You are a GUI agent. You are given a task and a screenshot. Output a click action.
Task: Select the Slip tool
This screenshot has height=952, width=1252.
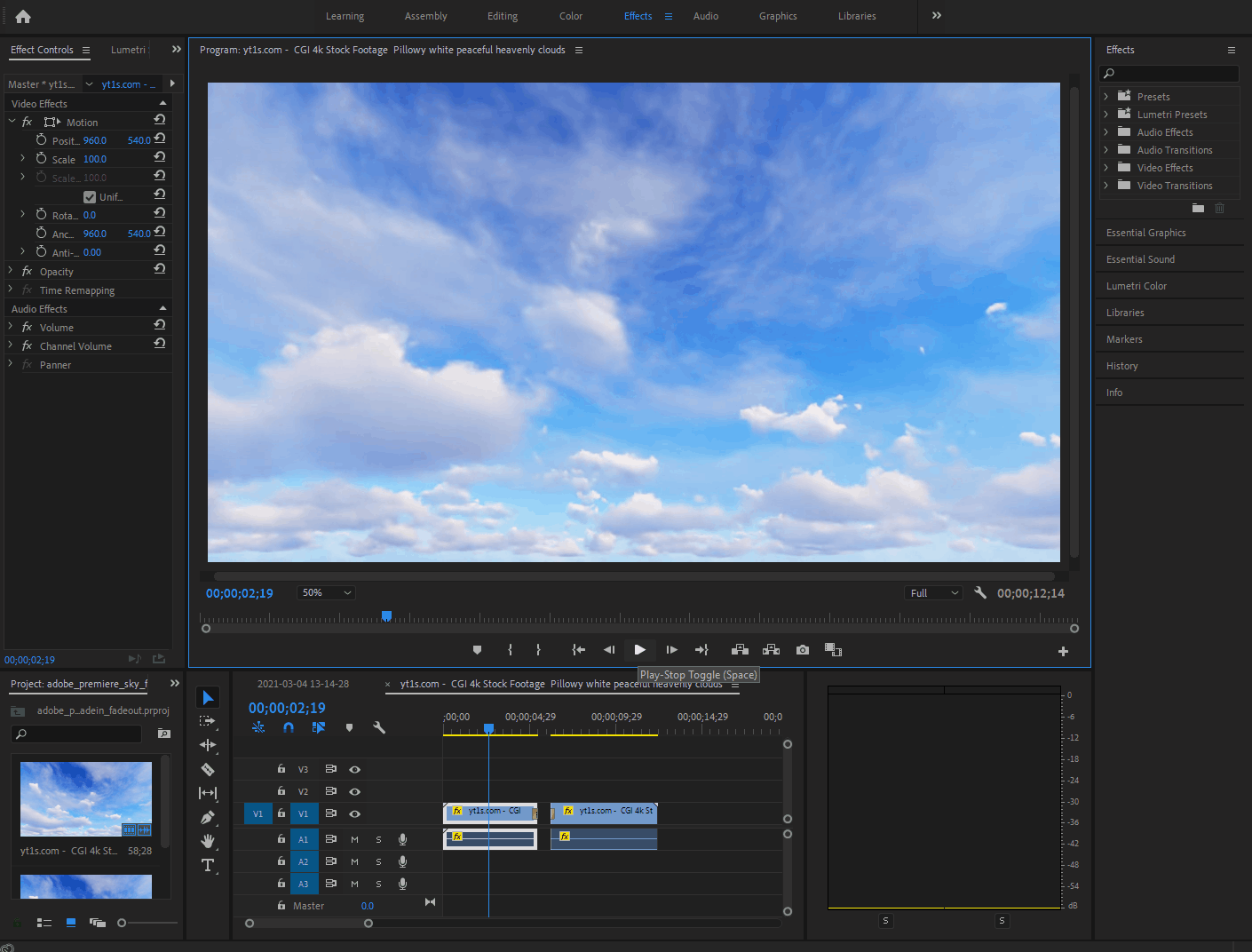(208, 793)
